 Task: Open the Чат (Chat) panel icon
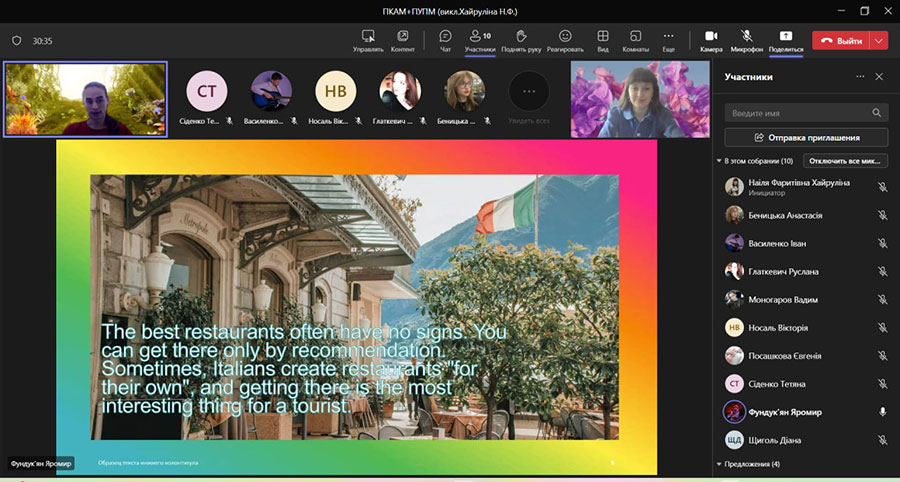pos(445,37)
